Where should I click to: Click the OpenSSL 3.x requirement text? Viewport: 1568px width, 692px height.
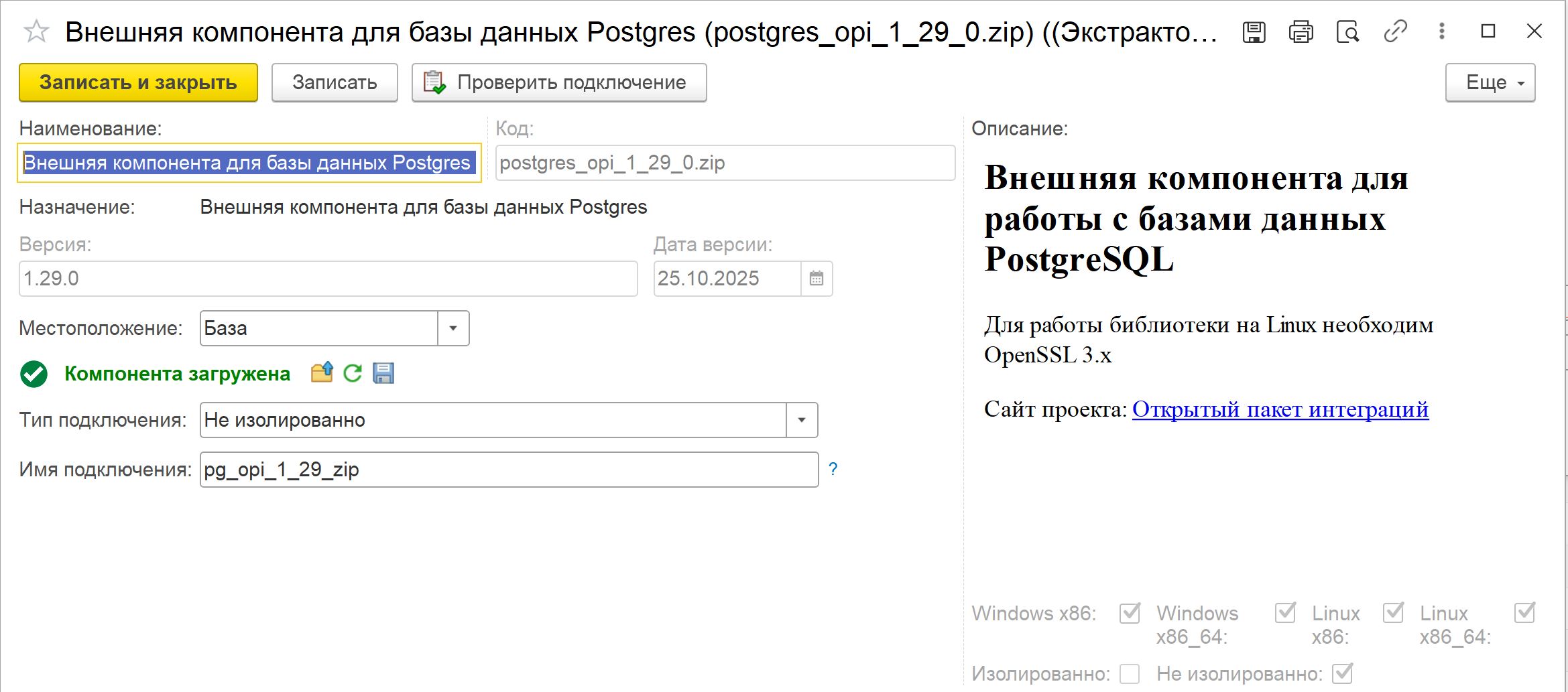(1209, 340)
